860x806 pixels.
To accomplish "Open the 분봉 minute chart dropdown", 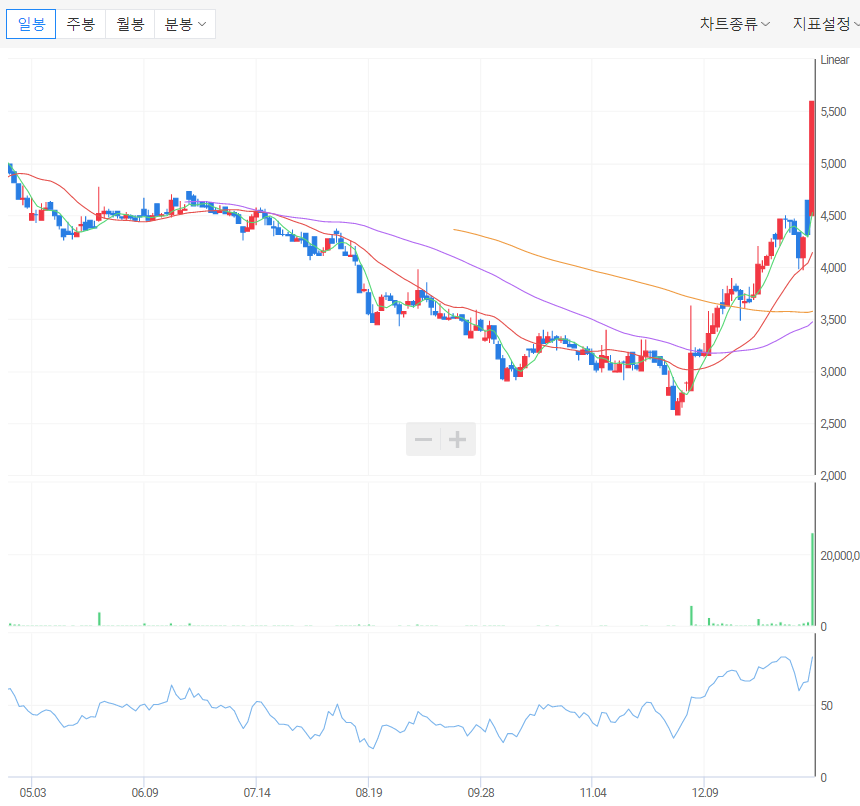I will [185, 24].
